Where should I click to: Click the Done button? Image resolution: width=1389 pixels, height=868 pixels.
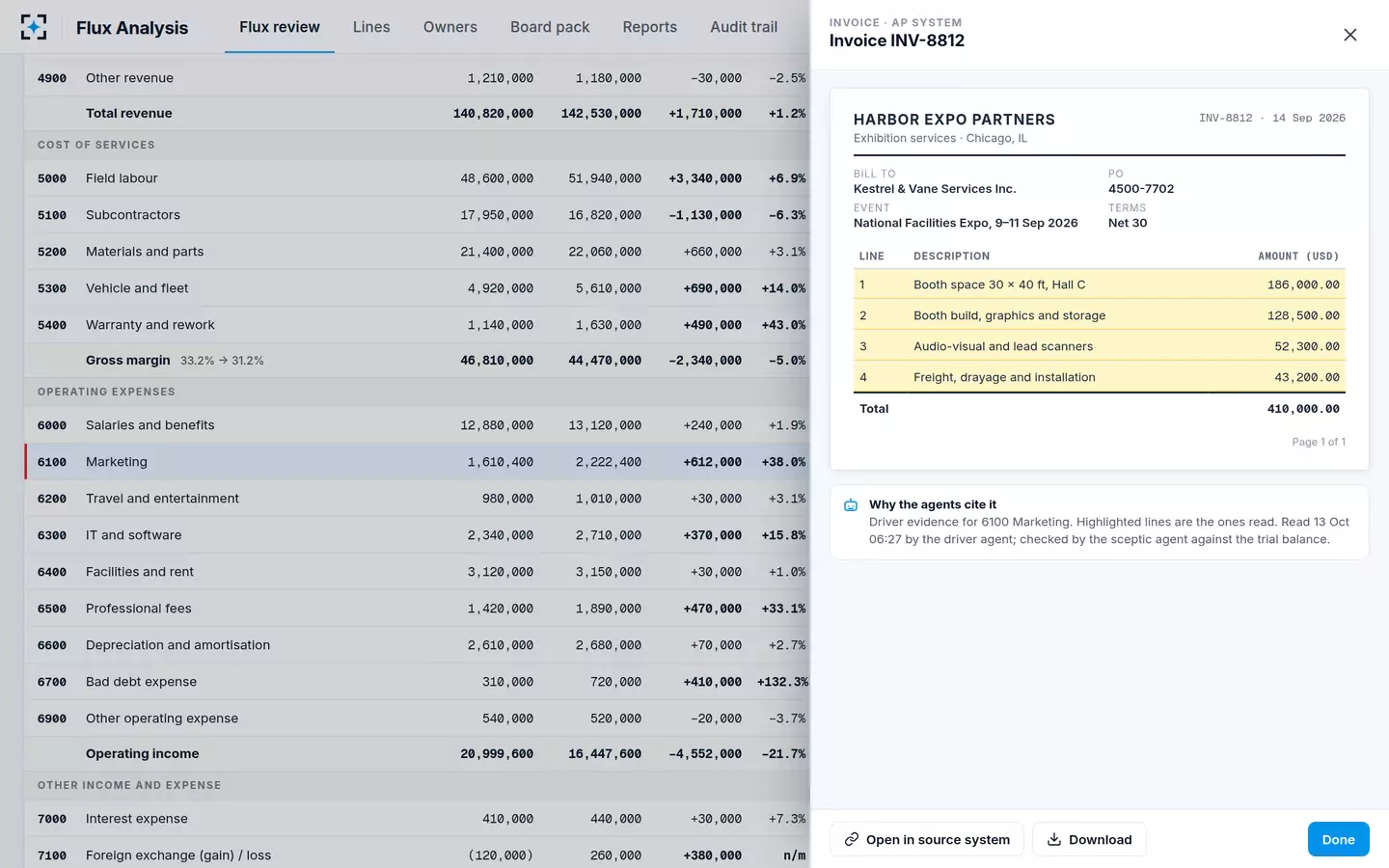tap(1338, 839)
